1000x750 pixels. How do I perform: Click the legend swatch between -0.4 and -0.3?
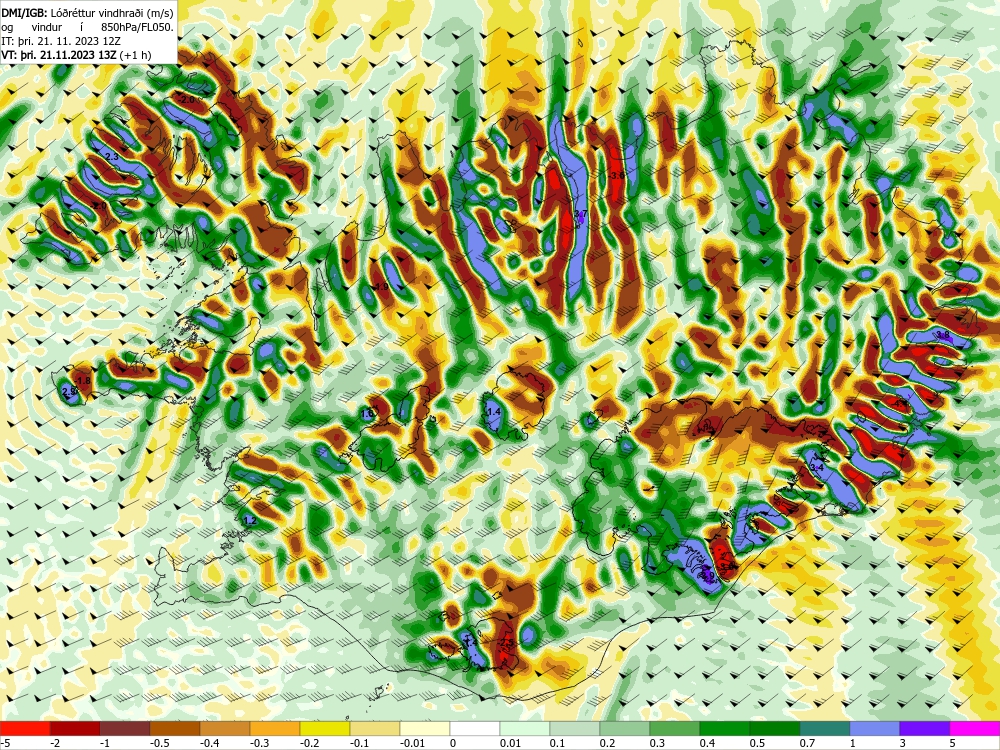click(225, 728)
